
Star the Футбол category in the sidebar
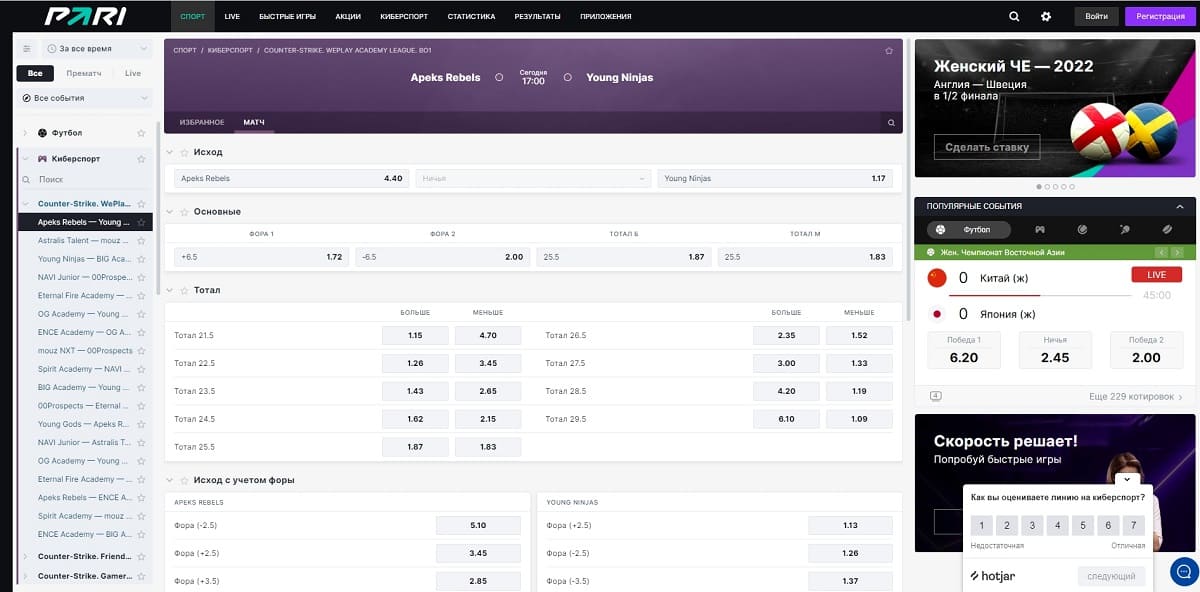click(141, 133)
